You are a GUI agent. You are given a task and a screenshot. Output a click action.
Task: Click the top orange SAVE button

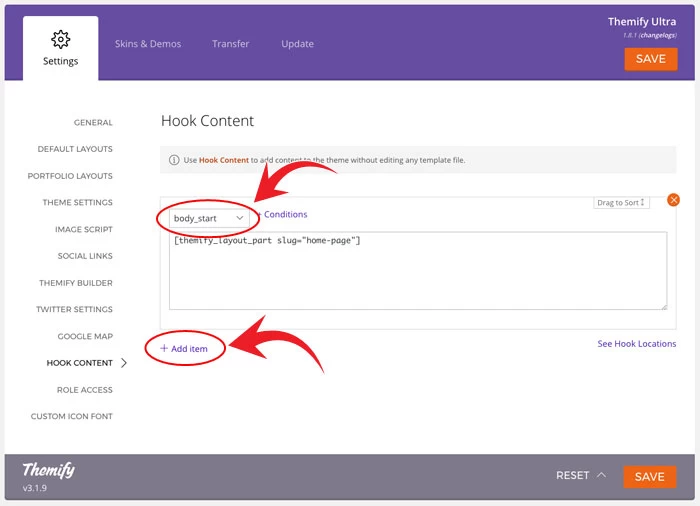(650, 59)
